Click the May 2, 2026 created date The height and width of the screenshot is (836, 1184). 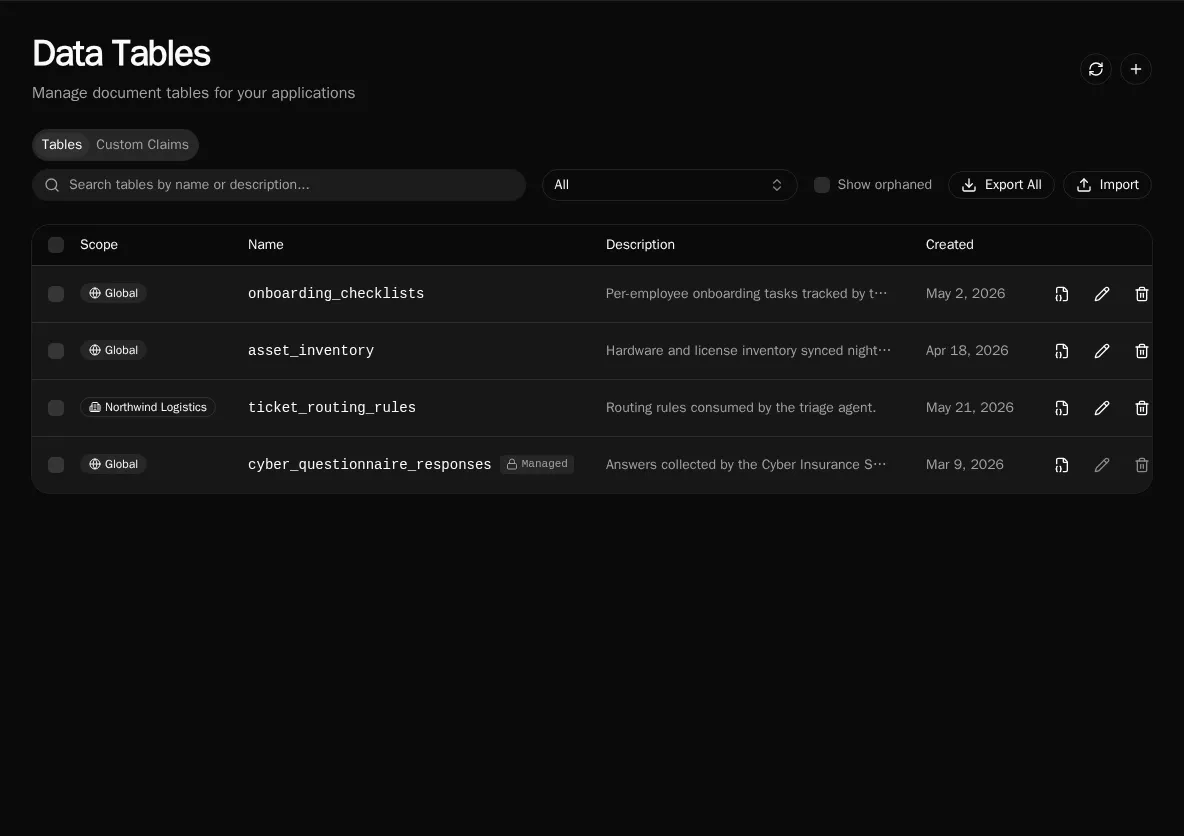(965, 294)
